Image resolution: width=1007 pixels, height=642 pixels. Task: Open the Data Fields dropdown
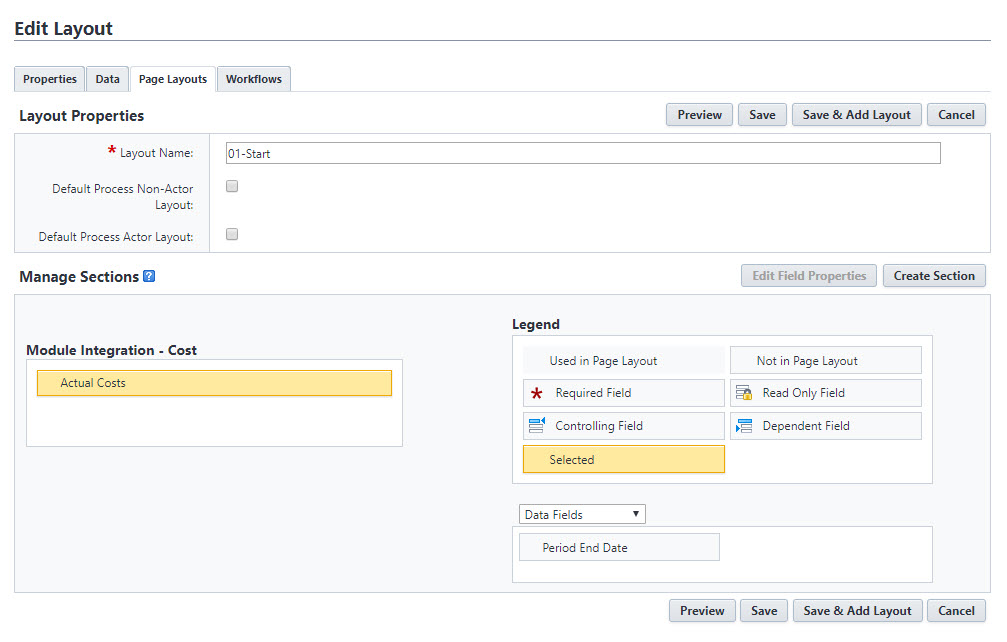point(581,513)
